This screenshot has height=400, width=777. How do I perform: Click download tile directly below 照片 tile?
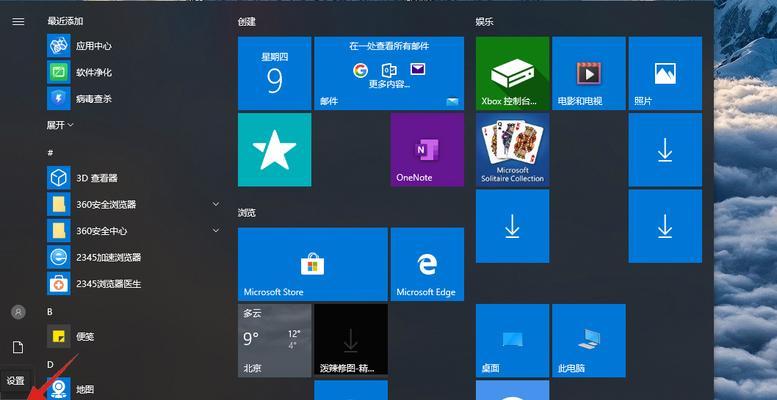665,150
